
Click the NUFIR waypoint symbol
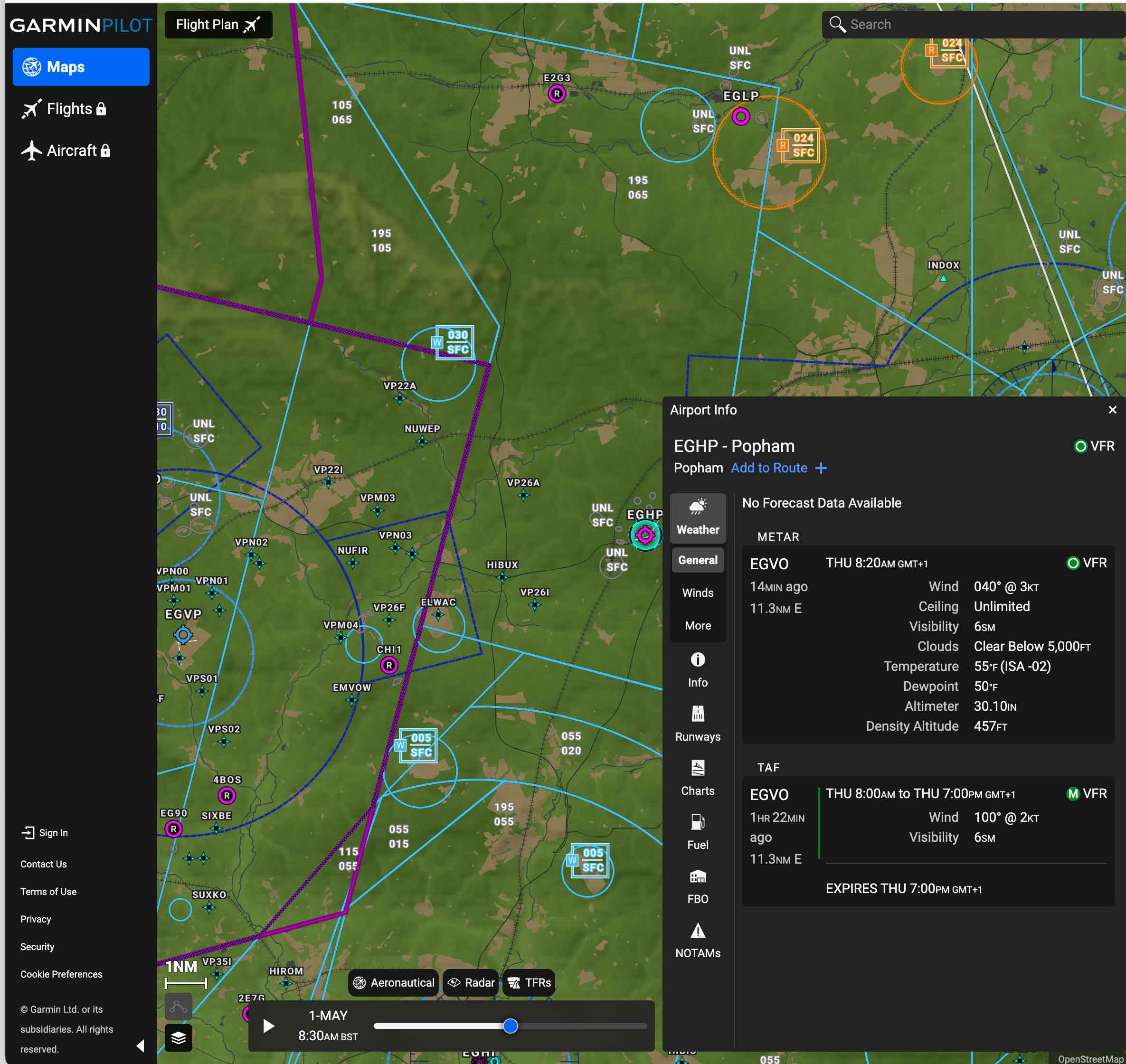tap(352, 563)
